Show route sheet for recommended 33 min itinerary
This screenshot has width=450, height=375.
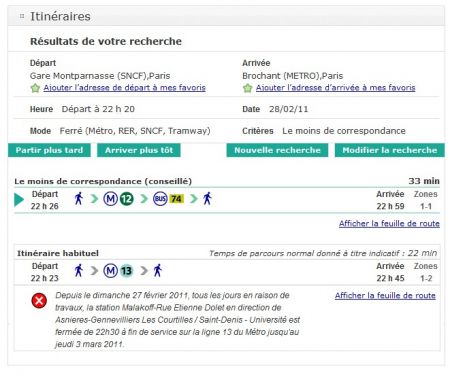389,224
